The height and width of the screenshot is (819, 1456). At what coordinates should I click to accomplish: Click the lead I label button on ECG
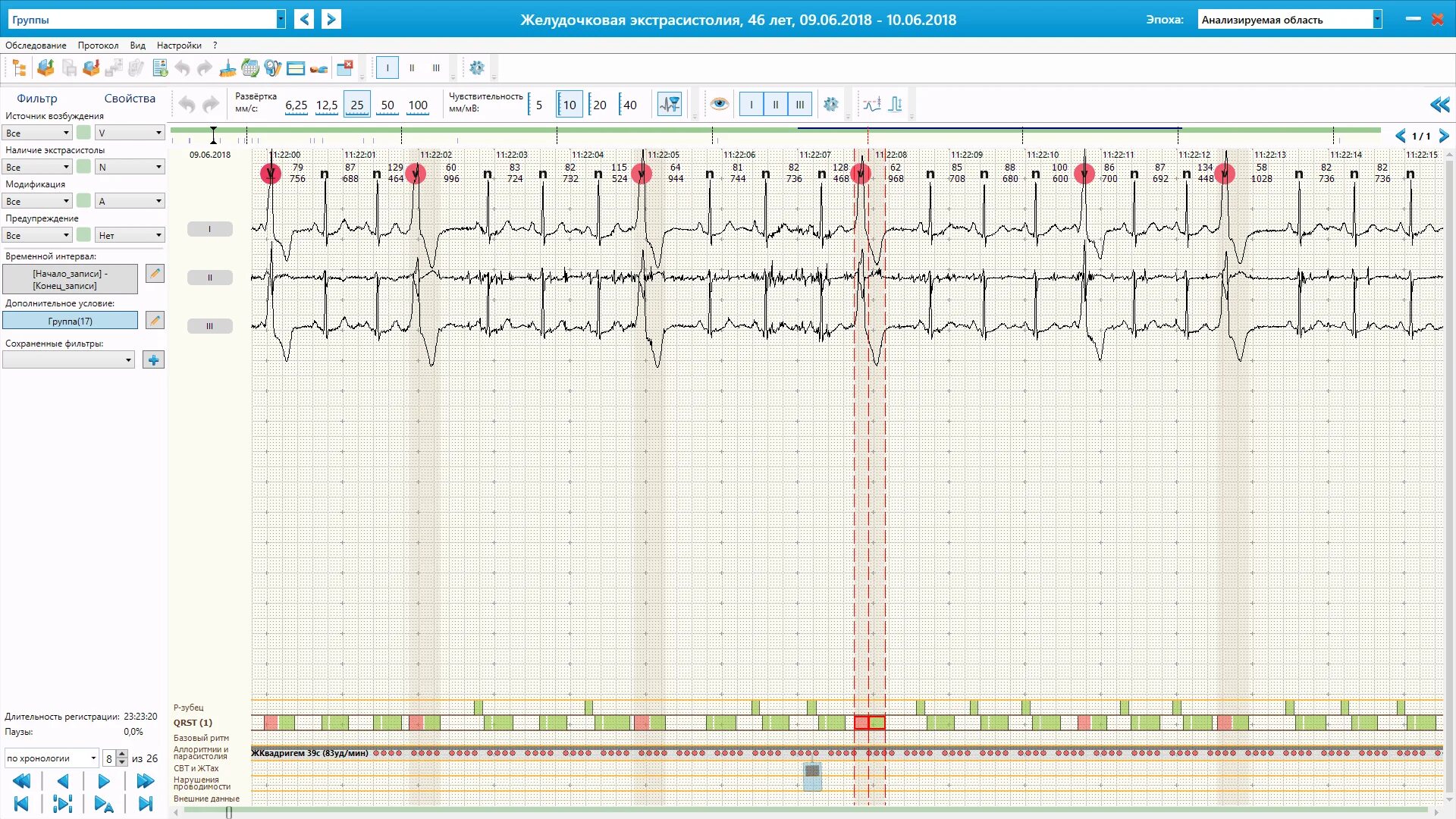click(x=210, y=229)
